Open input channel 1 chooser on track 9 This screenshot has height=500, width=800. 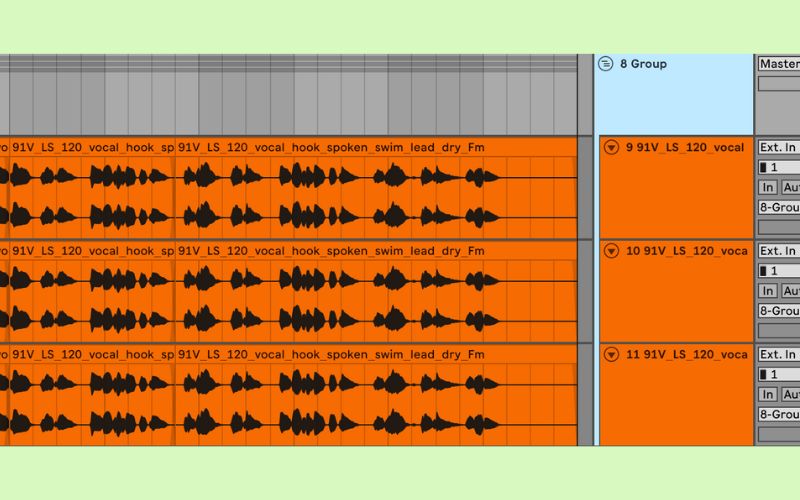(x=779, y=167)
